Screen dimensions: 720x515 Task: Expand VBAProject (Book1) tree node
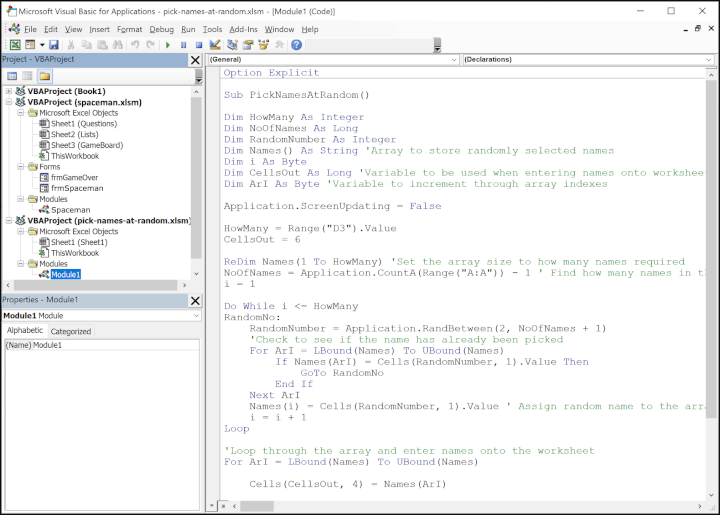point(9,91)
